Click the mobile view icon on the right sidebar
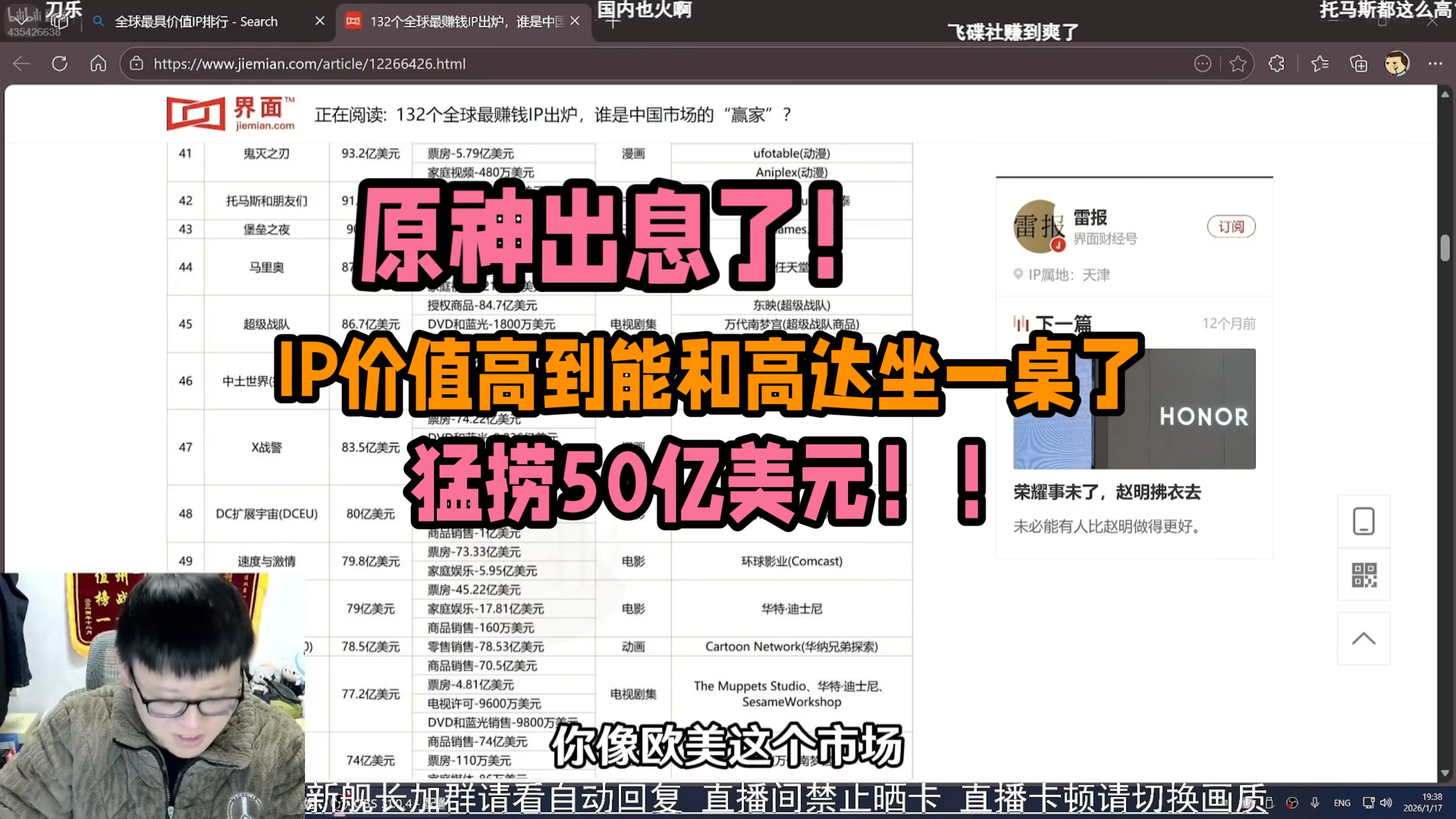This screenshot has height=819, width=1456. [1364, 521]
